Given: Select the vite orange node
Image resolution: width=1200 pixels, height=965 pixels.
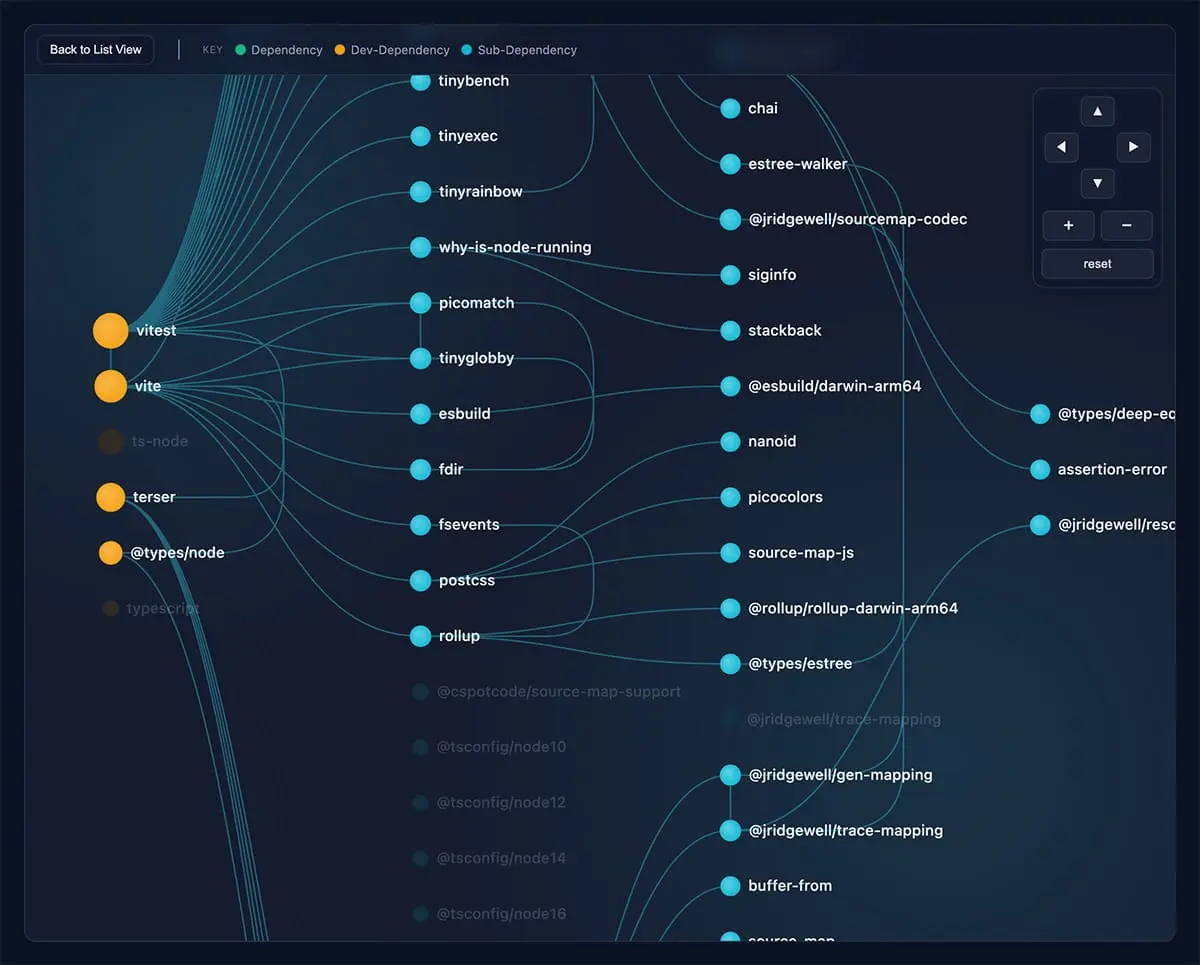Looking at the screenshot, I should coord(111,386).
